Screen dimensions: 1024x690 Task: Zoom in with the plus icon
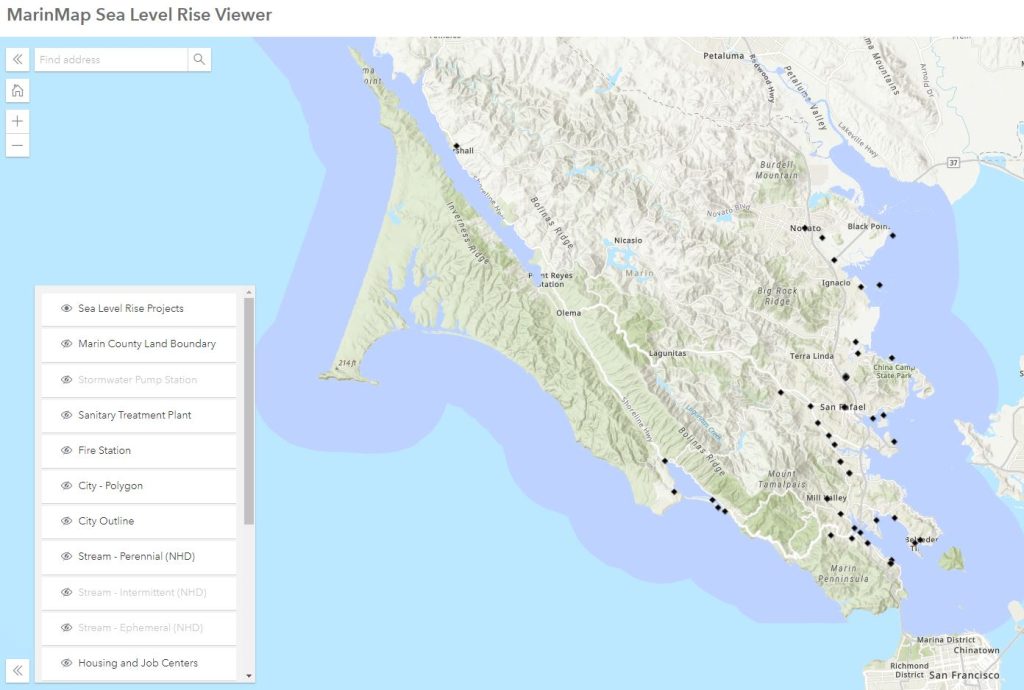16,121
